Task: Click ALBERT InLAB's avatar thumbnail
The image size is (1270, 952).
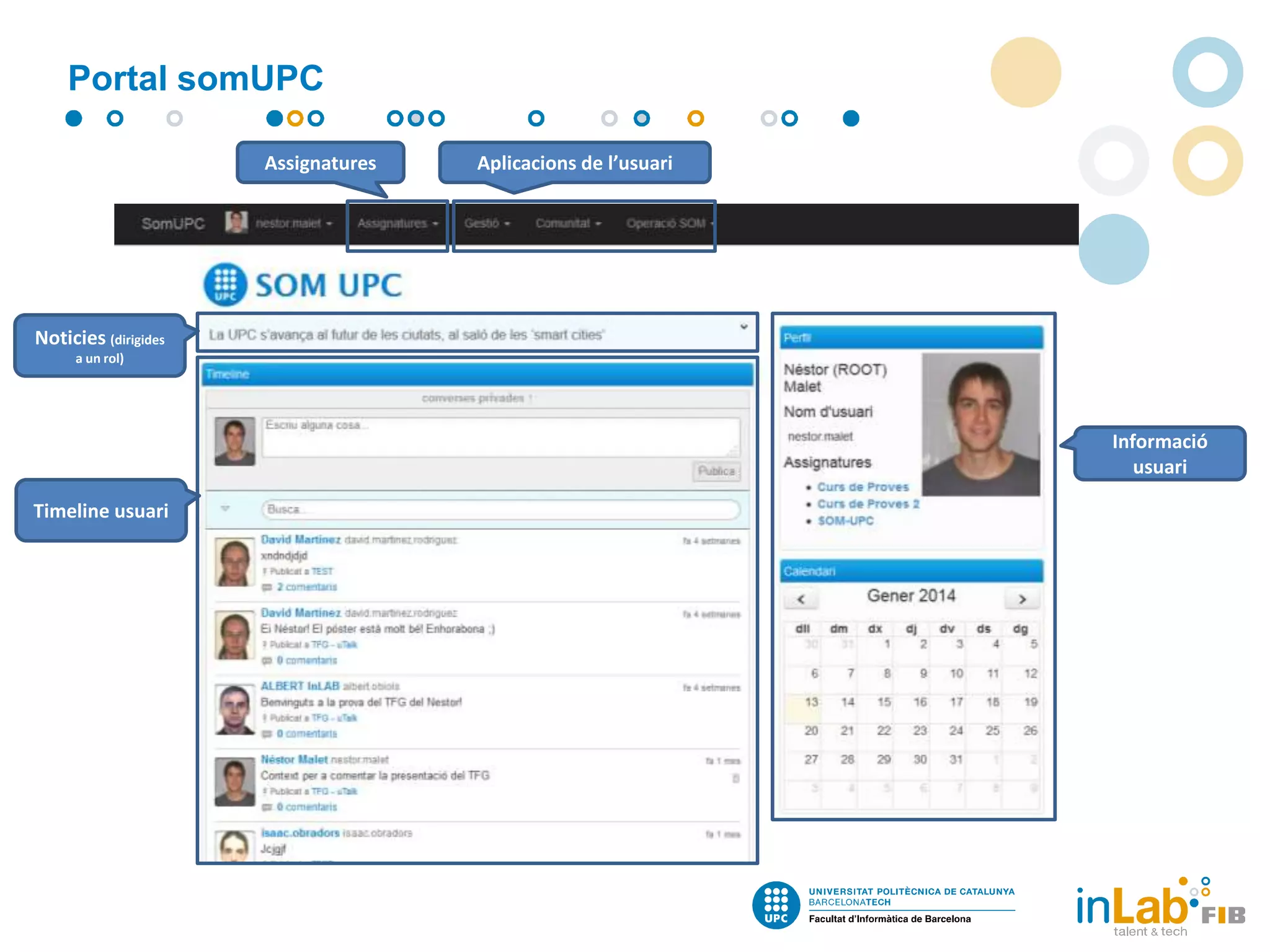Action: (234, 709)
